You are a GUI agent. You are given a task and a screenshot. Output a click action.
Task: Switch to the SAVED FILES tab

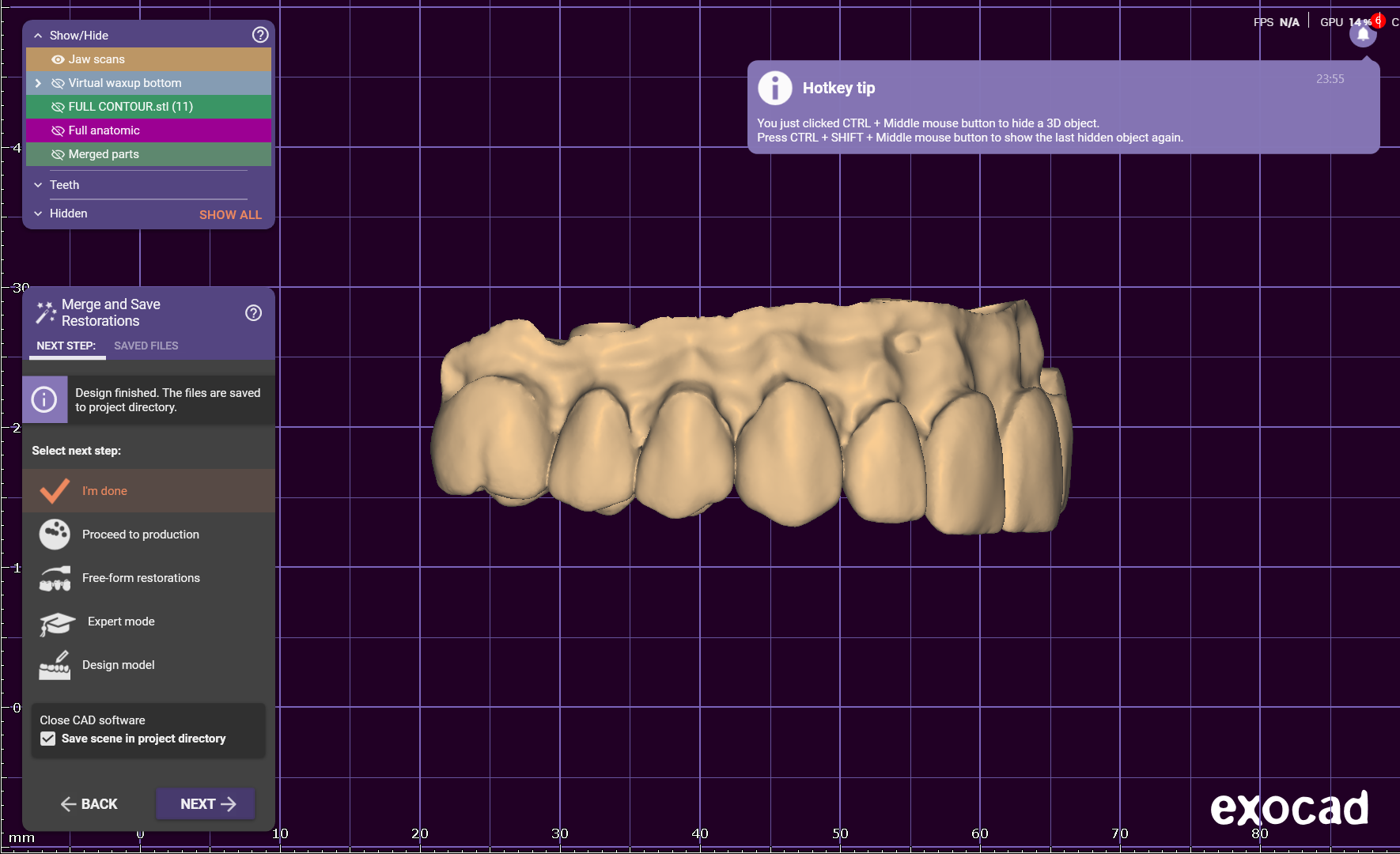(146, 346)
